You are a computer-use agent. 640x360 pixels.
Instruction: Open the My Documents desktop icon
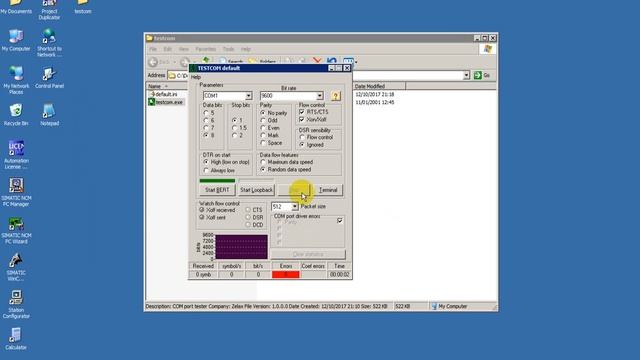pos(16,7)
